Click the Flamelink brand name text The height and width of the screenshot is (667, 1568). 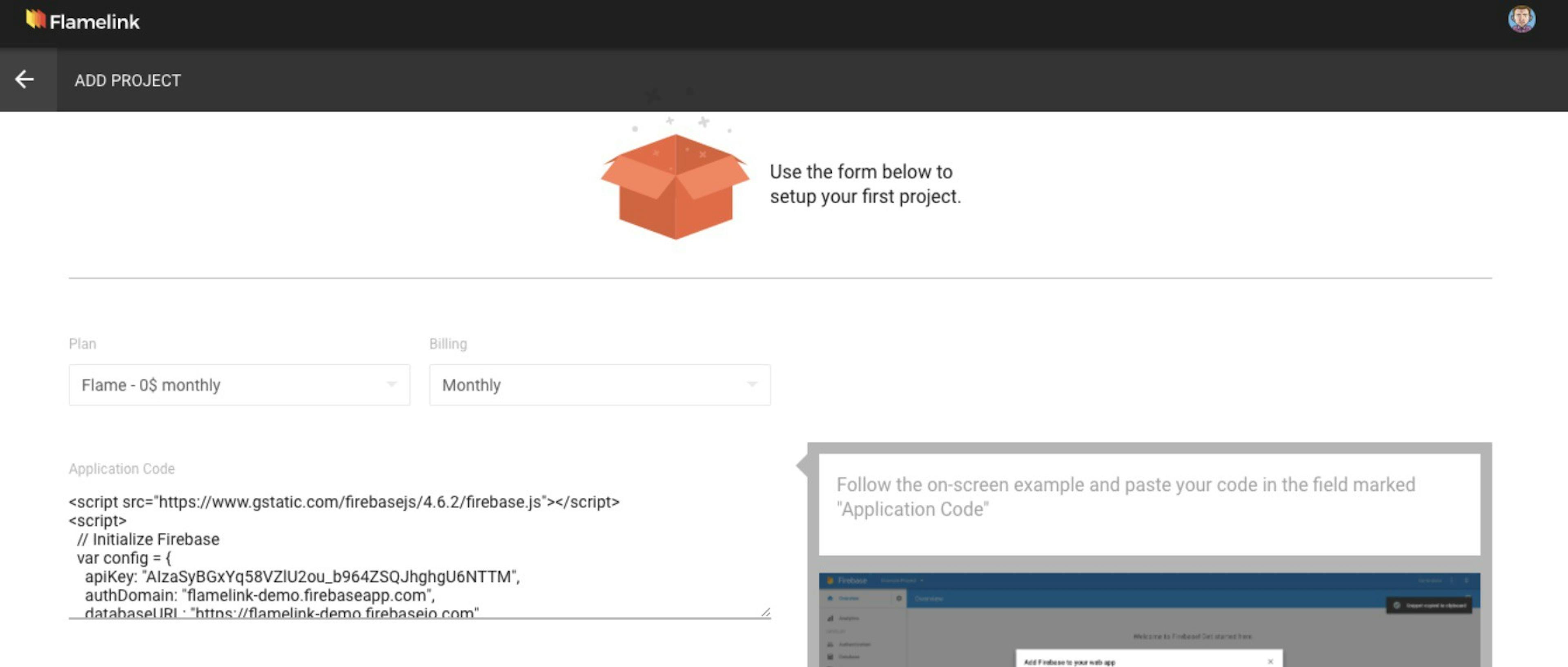(x=94, y=22)
